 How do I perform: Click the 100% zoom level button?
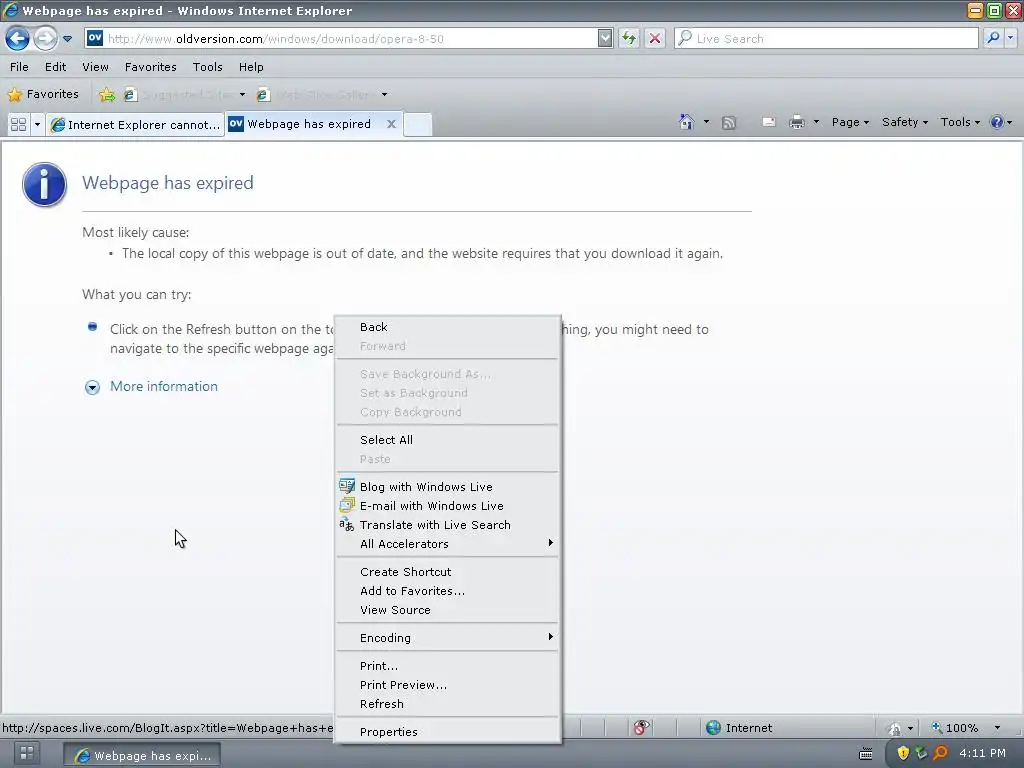point(955,728)
